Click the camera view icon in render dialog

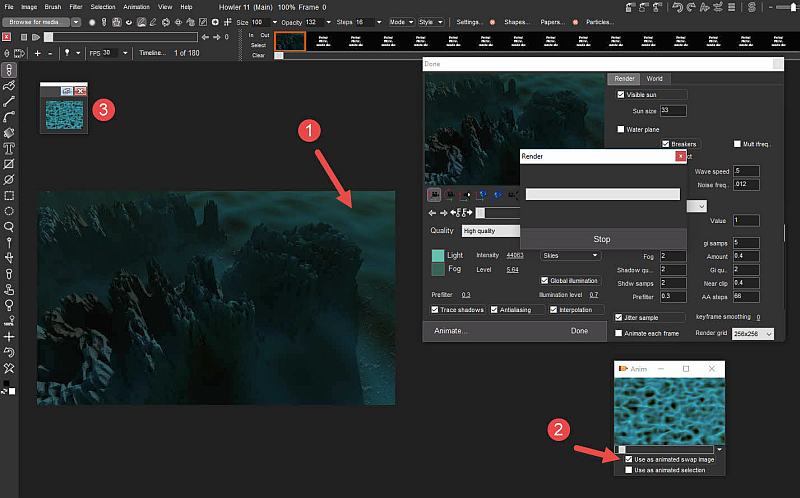435,195
